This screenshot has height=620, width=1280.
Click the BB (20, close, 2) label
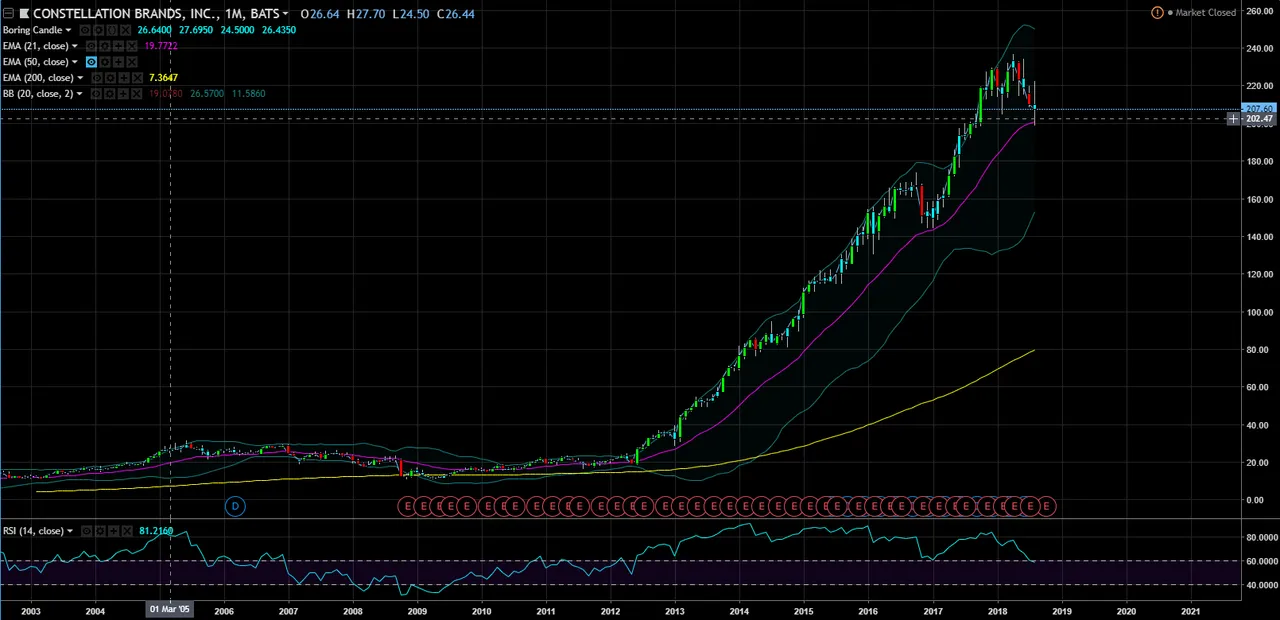tap(37, 94)
